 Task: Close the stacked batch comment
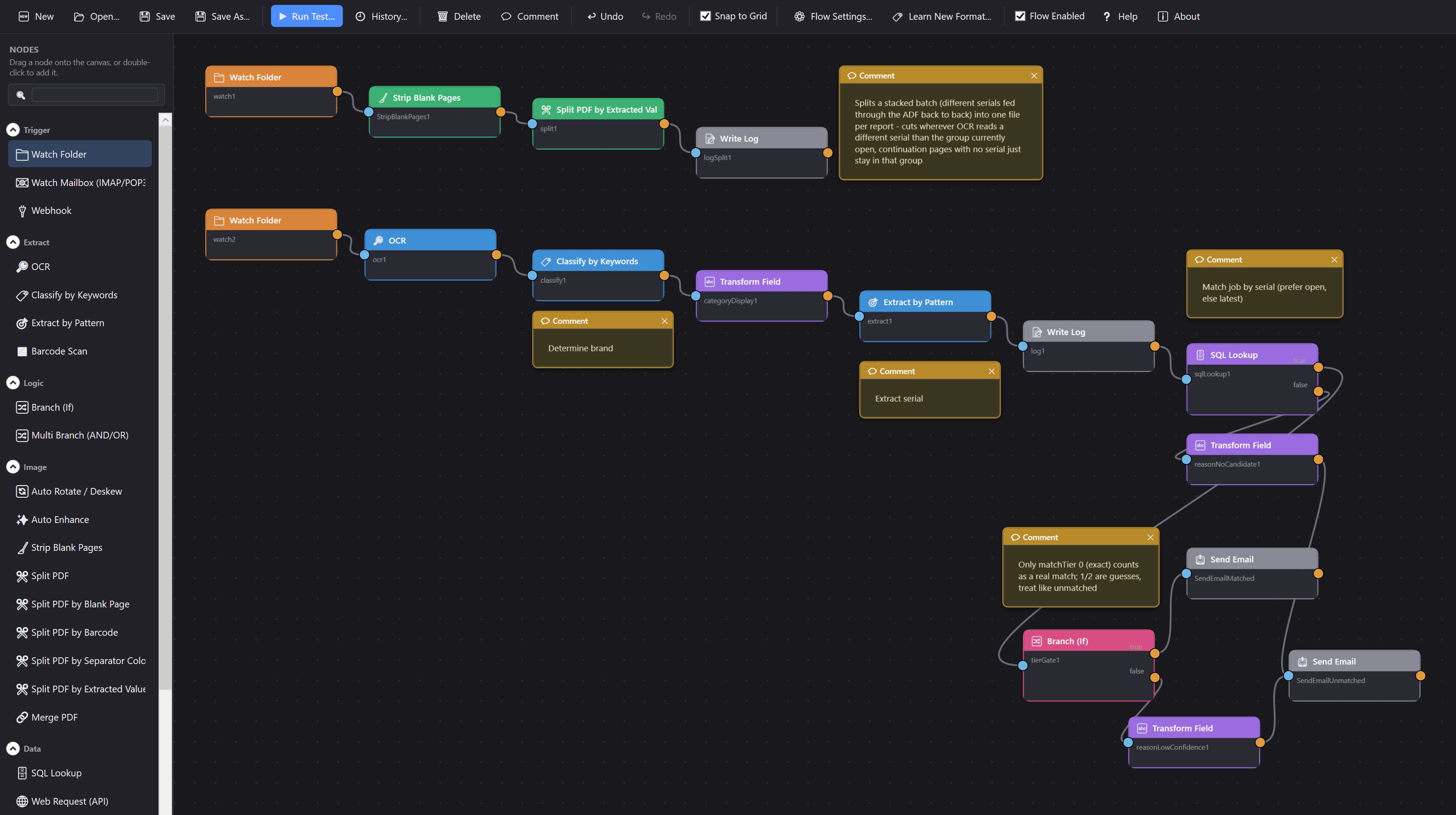tap(1034, 76)
